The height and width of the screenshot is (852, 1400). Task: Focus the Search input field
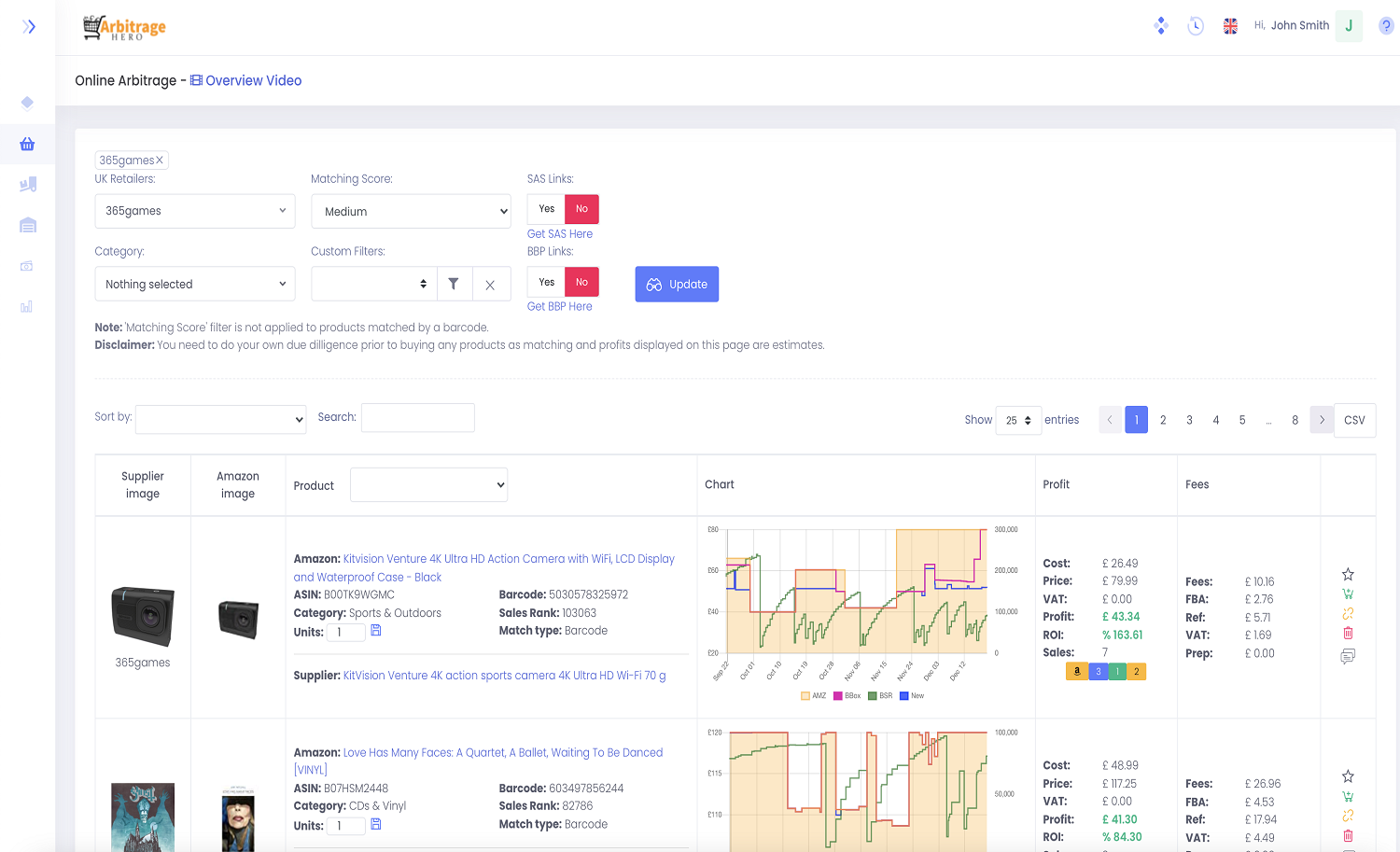(418, 417)
